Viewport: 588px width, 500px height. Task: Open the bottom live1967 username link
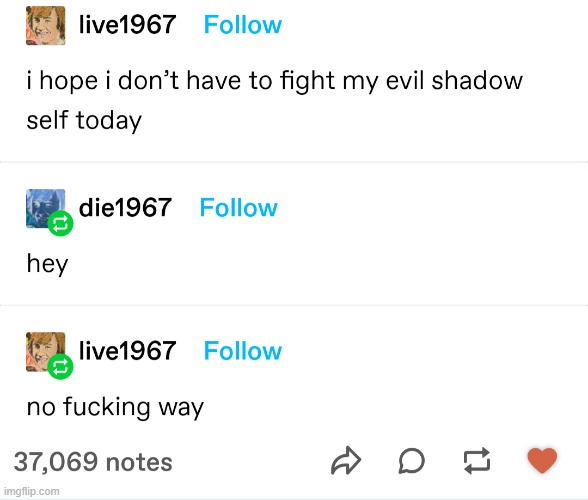[x=128, y=351]
